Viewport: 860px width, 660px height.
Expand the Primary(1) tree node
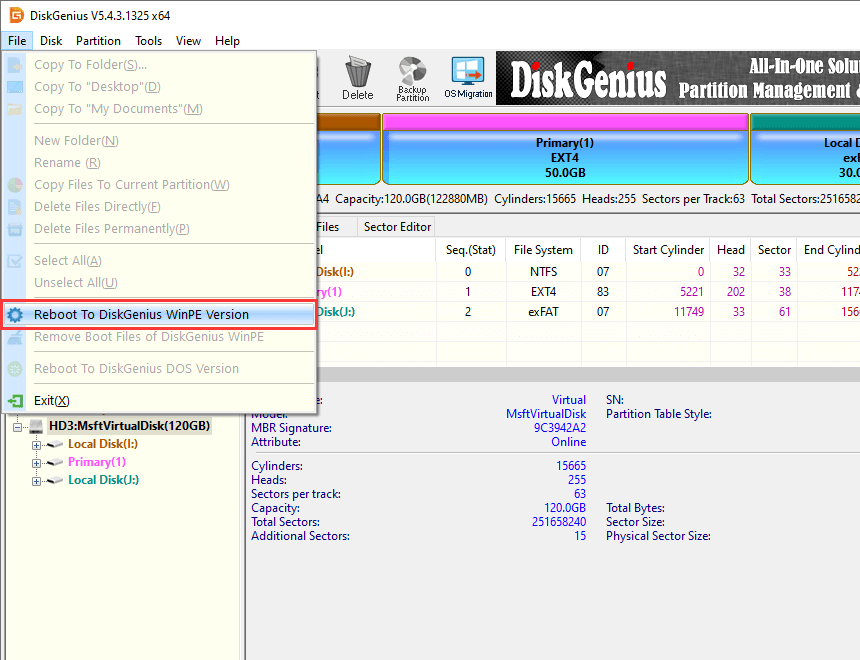click(x=37, y=462)
